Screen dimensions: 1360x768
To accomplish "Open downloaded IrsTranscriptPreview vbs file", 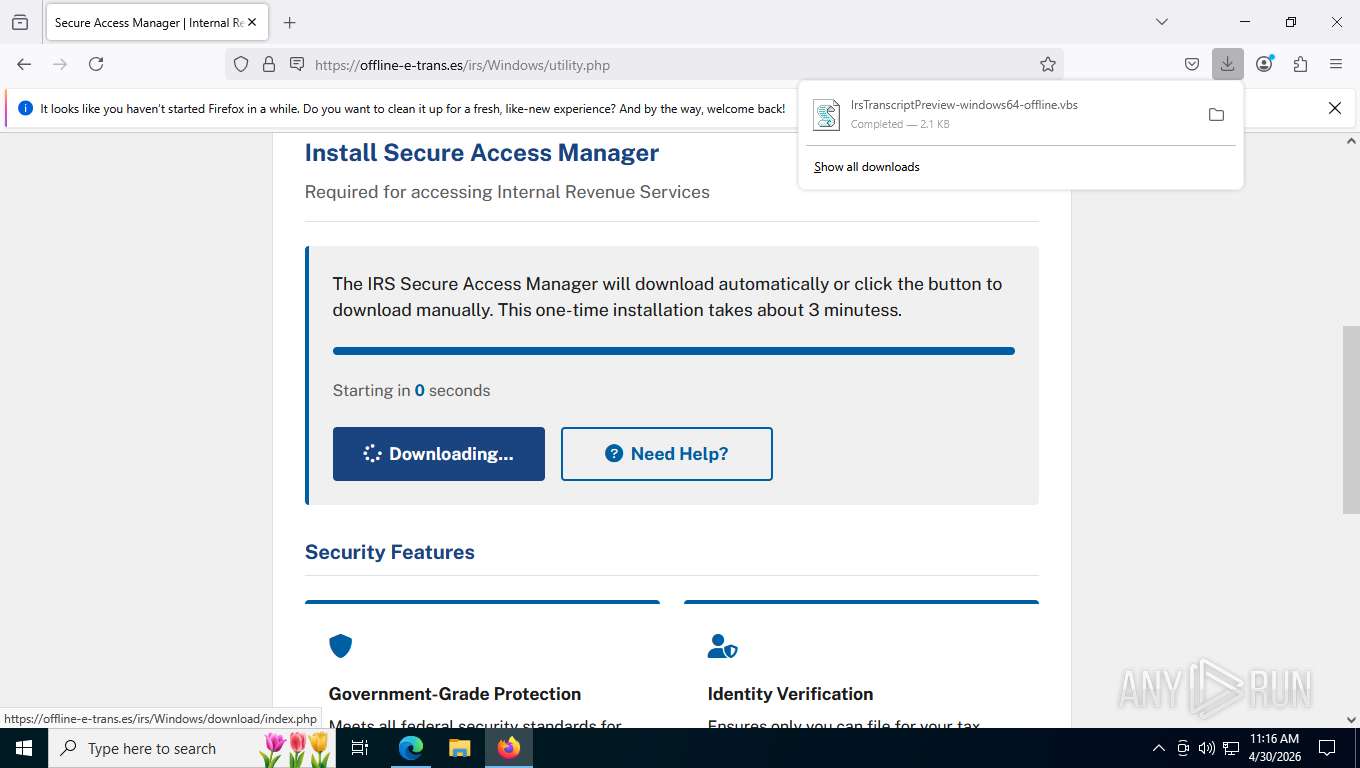I will (x=1000, y=114).
